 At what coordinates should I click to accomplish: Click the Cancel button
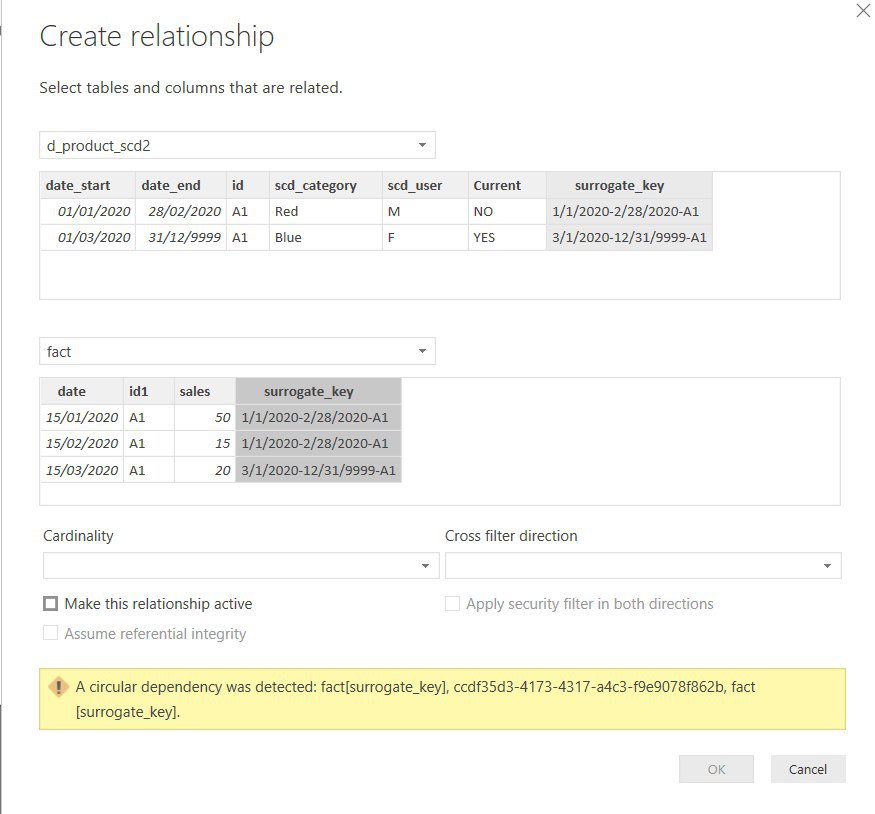807,769
